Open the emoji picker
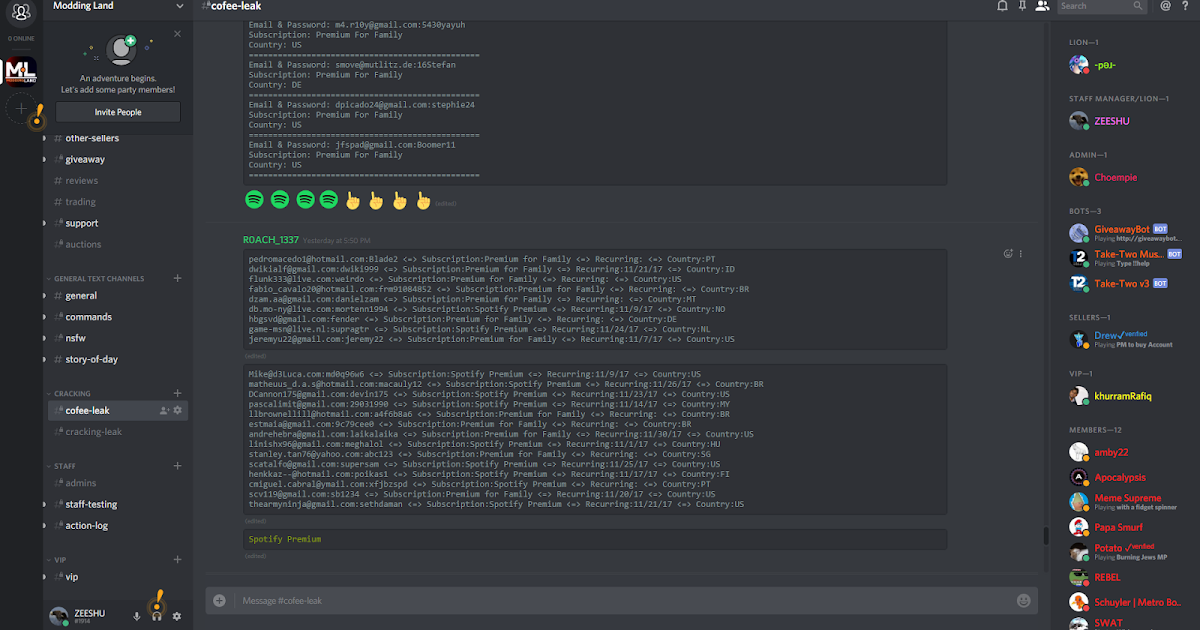This screenshot has height=630, width=1200. [x=1023, y=601]
